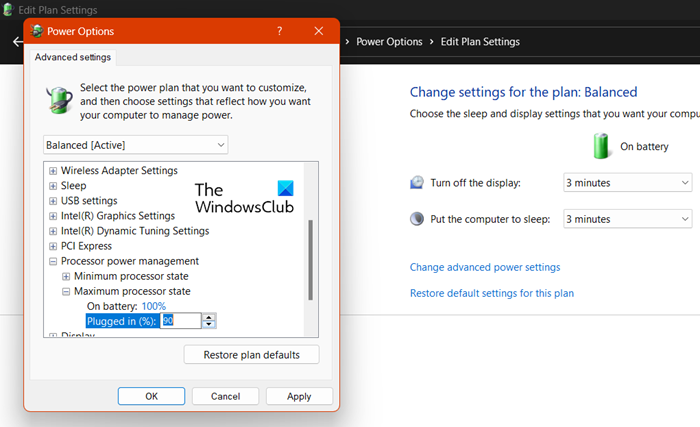Click Power Options in the breadcrumb
This screenshot has height=427, width=700.
[391, 42]
